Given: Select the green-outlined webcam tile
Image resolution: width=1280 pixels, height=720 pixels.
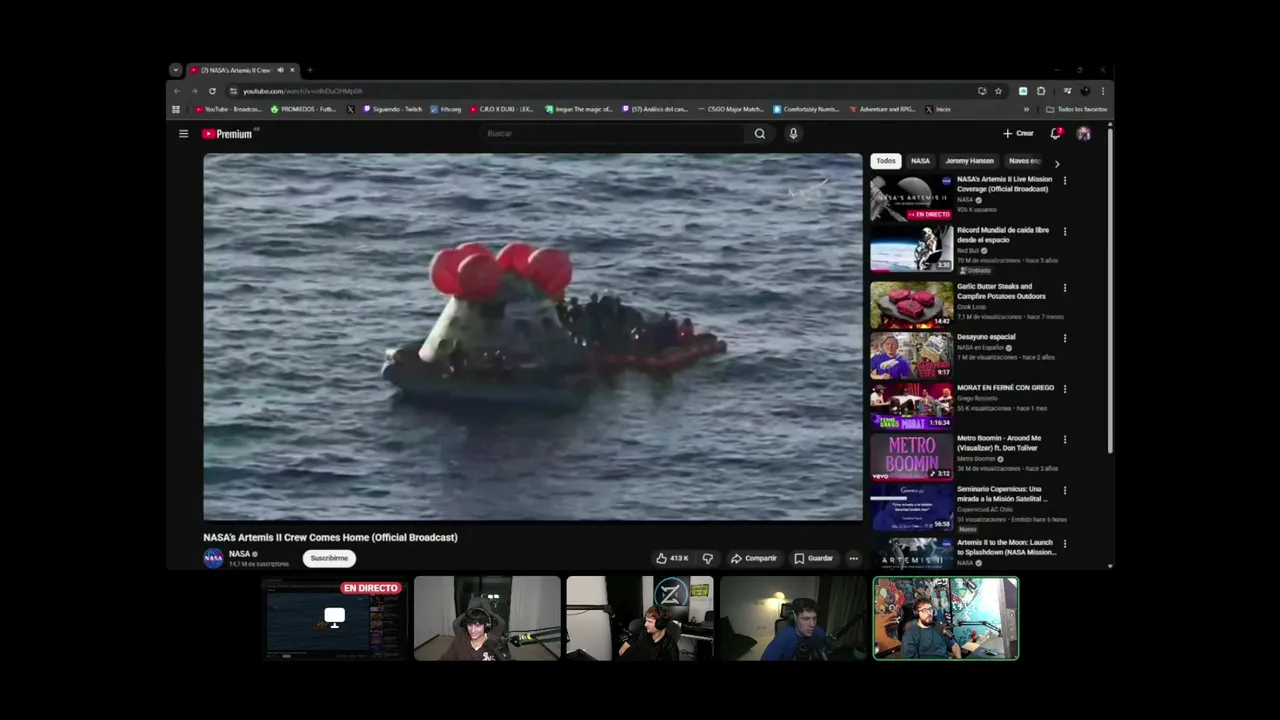Looking at the screenshot, I should pyautogui.click(x=946, y=618).
